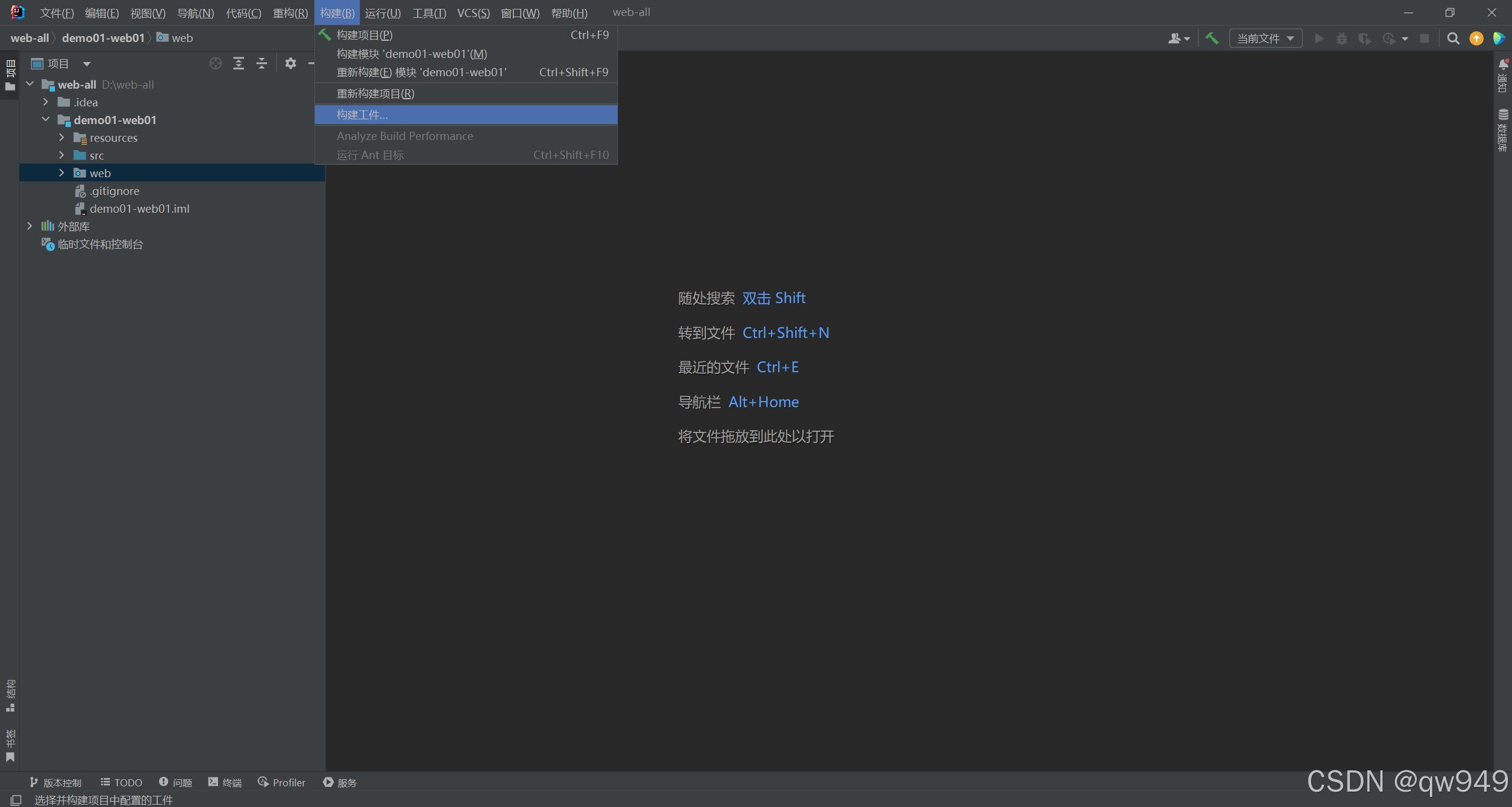
Task: Toggle the Structure tool window on left strip
Action: [x=10, y=695]
